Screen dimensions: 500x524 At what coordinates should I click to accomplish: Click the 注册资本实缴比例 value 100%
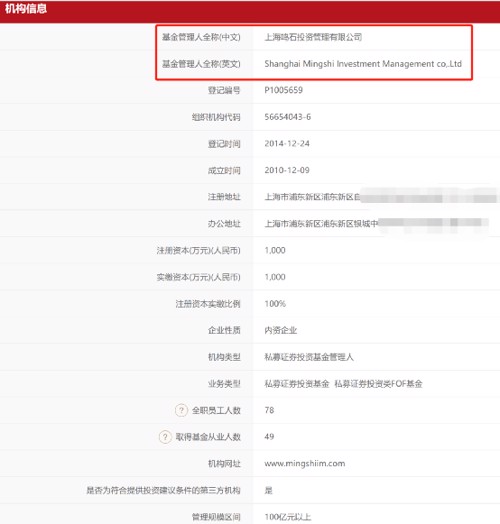(x=275, y=304)
